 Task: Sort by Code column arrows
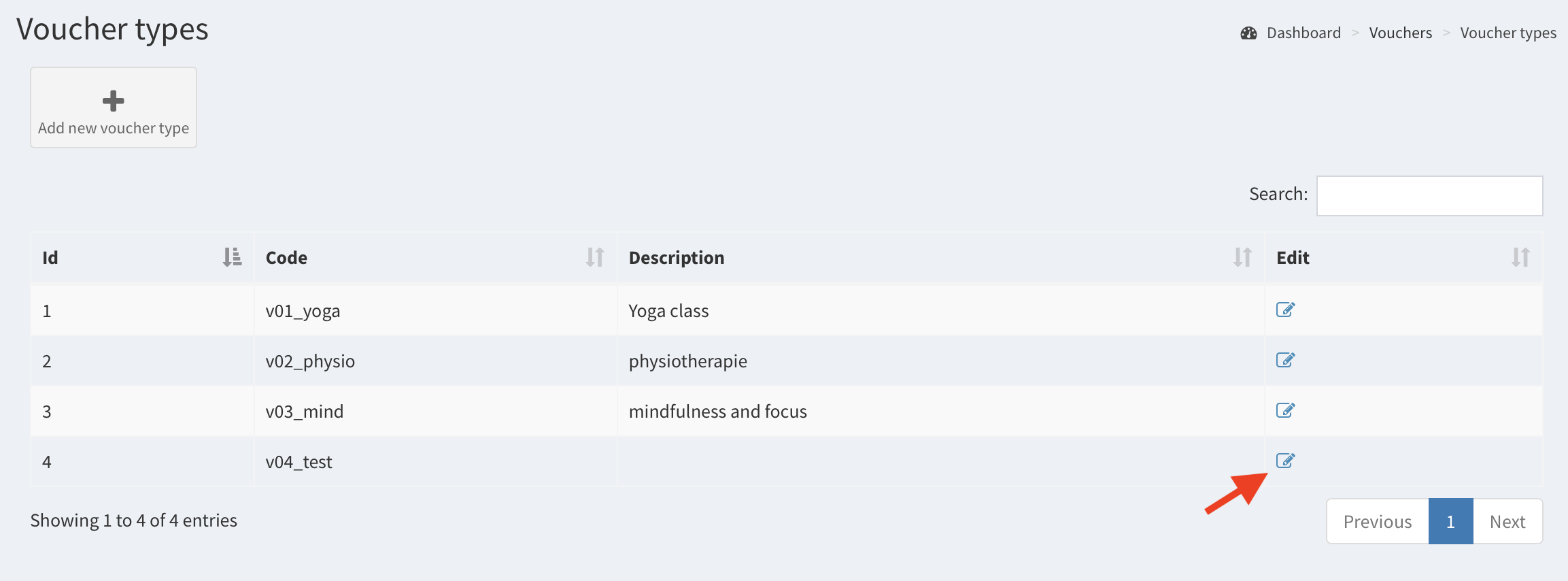tap(595, 257)
